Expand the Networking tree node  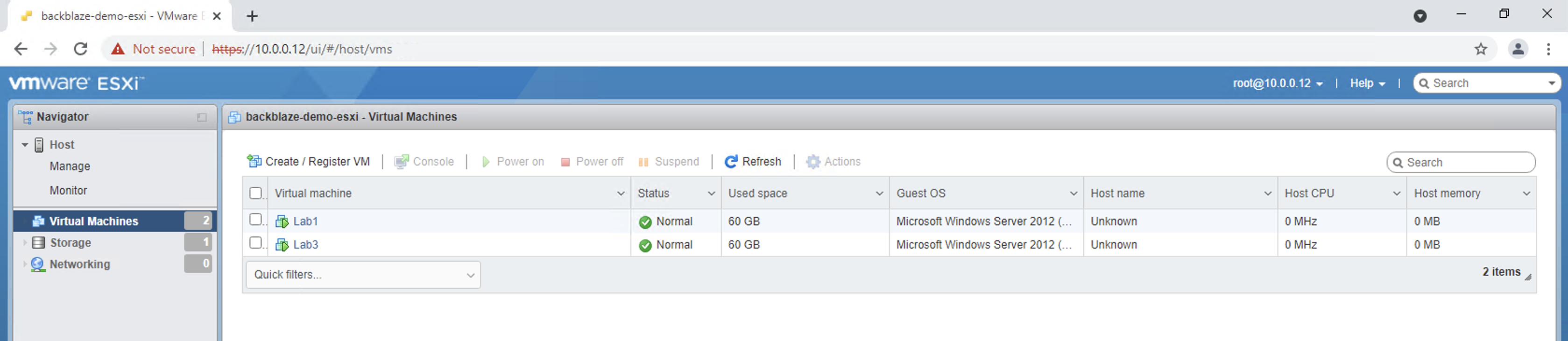(x=24, y=264)
